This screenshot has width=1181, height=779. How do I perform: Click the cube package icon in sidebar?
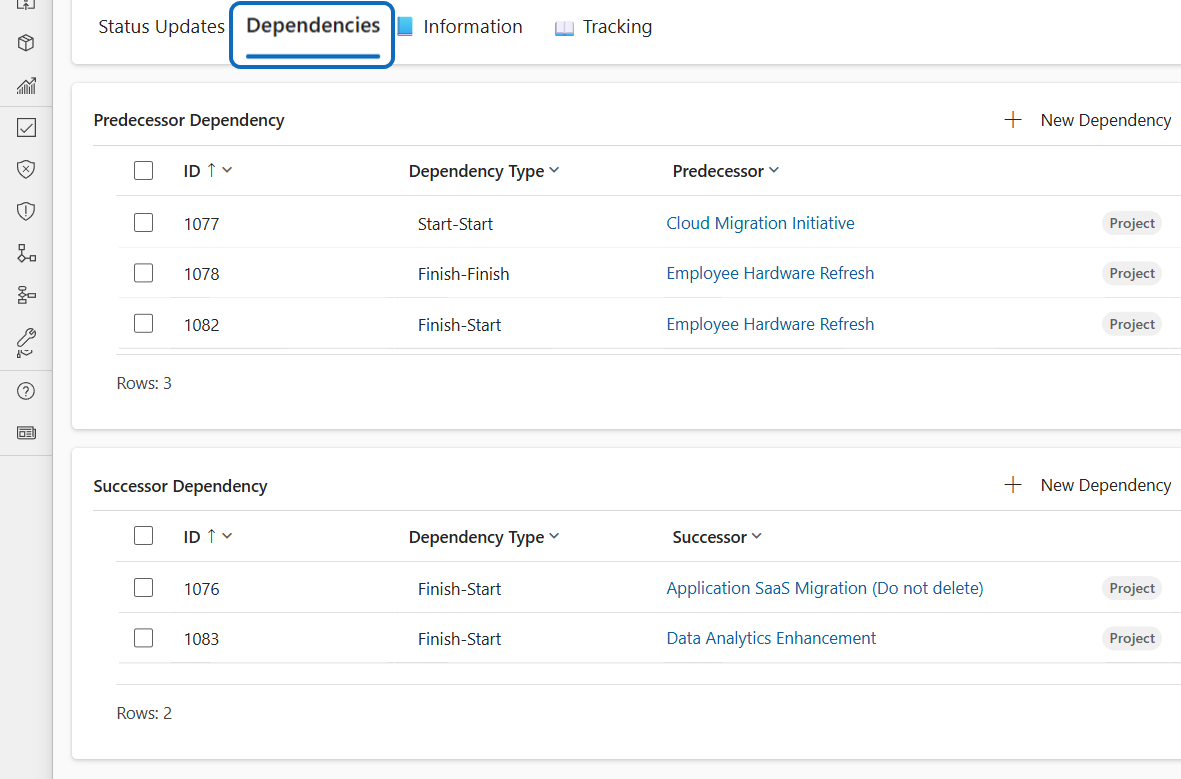click(27, 43)
